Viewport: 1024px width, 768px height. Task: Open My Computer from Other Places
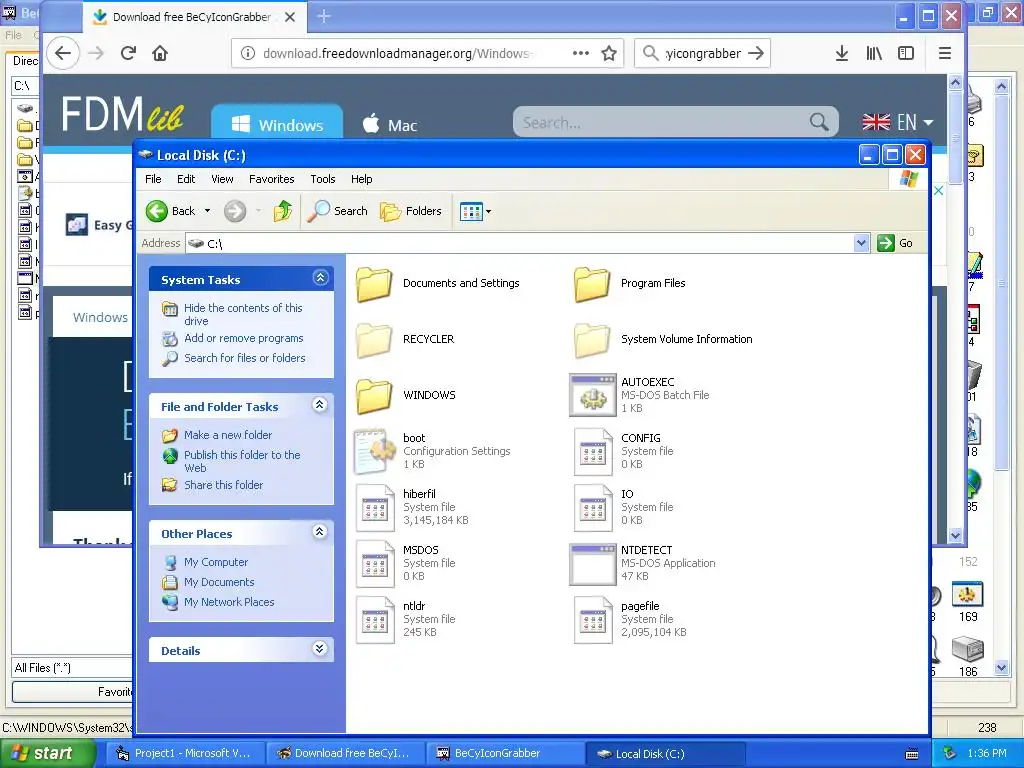pos(216,562)
